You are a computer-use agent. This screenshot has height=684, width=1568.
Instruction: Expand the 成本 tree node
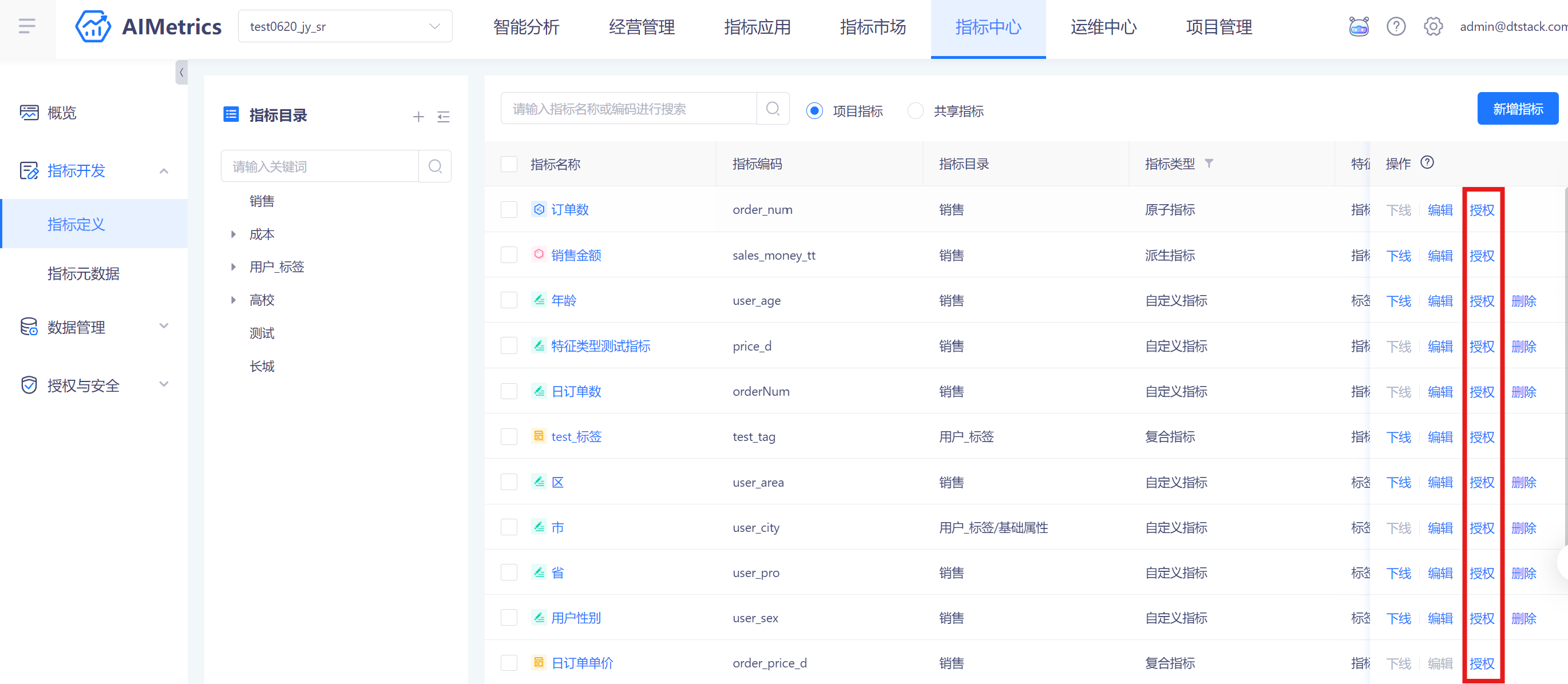point(233,234)
